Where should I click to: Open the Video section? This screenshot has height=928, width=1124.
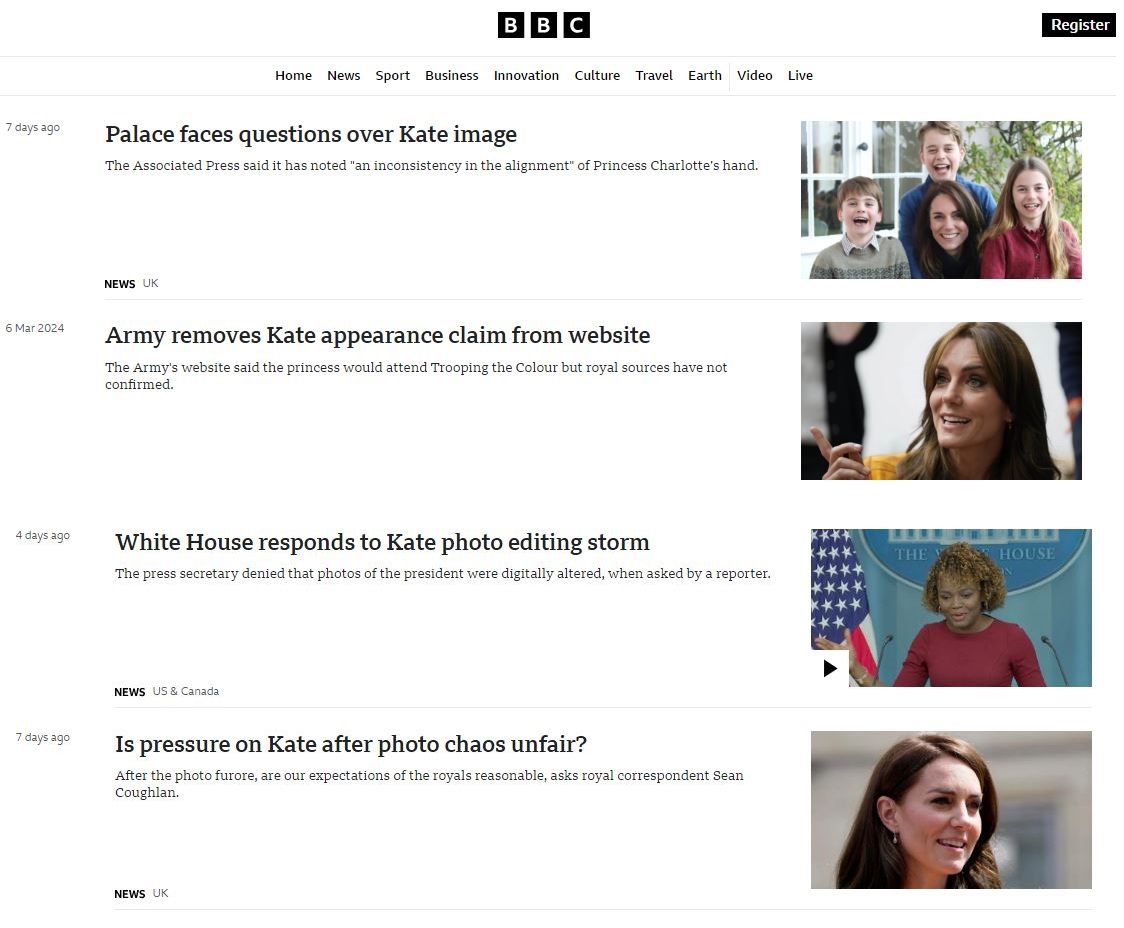pos(754,75)
